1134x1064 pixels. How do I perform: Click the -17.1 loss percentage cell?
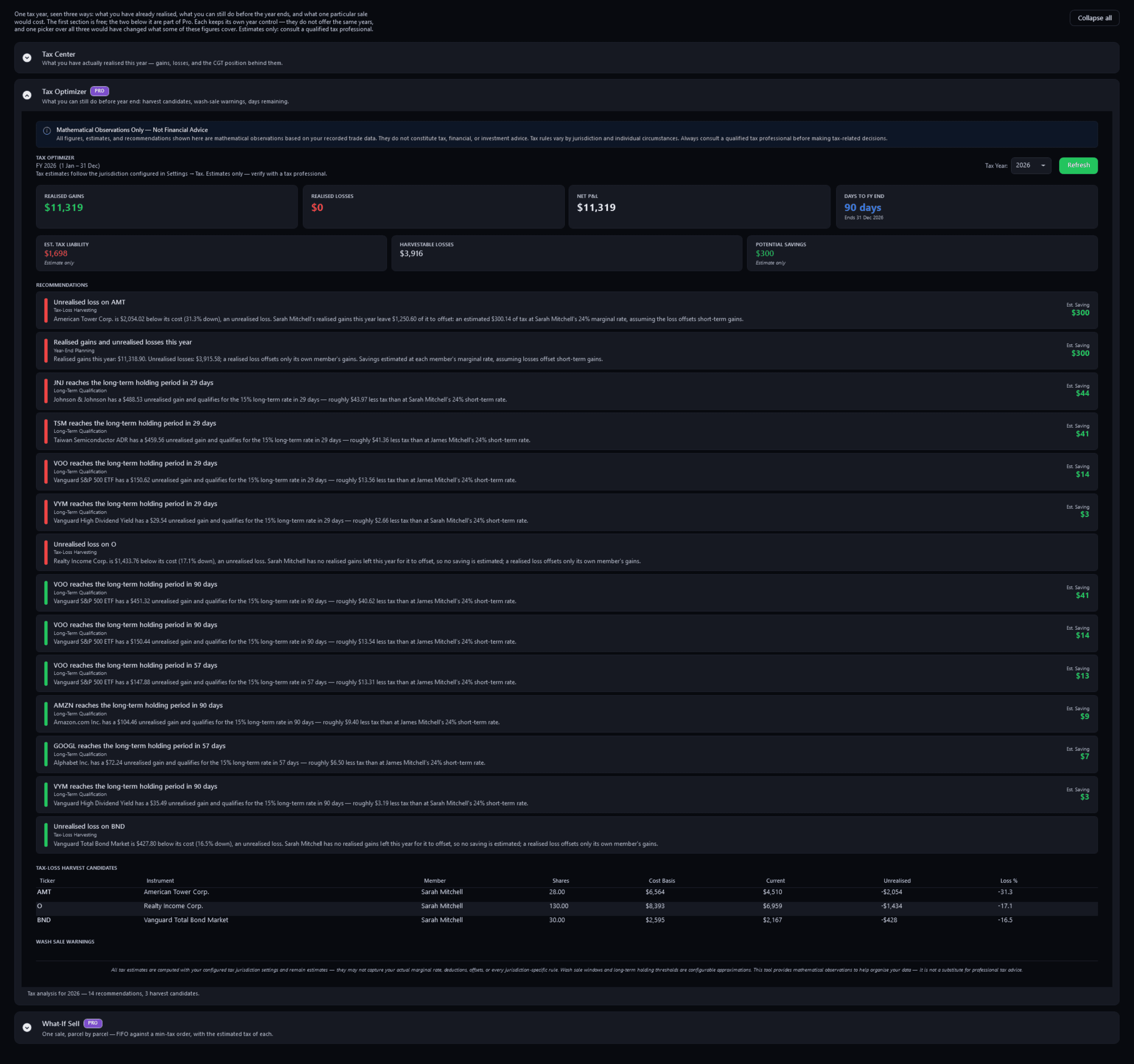point(1005,906)
